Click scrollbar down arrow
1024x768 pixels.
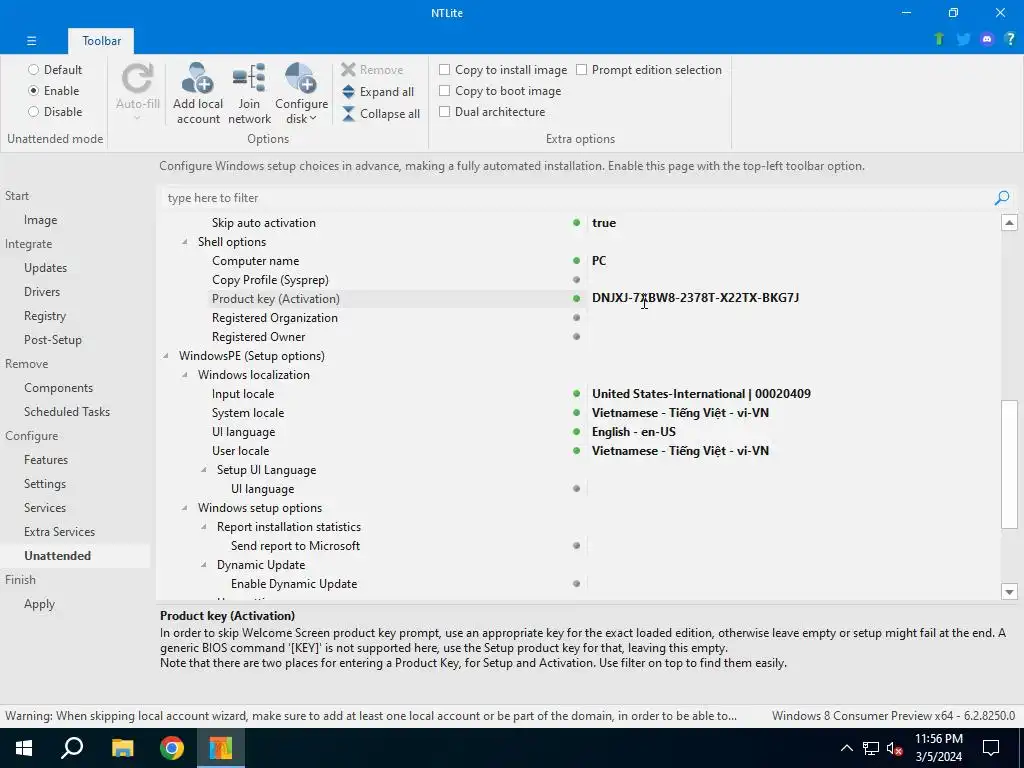(1009, 592)
